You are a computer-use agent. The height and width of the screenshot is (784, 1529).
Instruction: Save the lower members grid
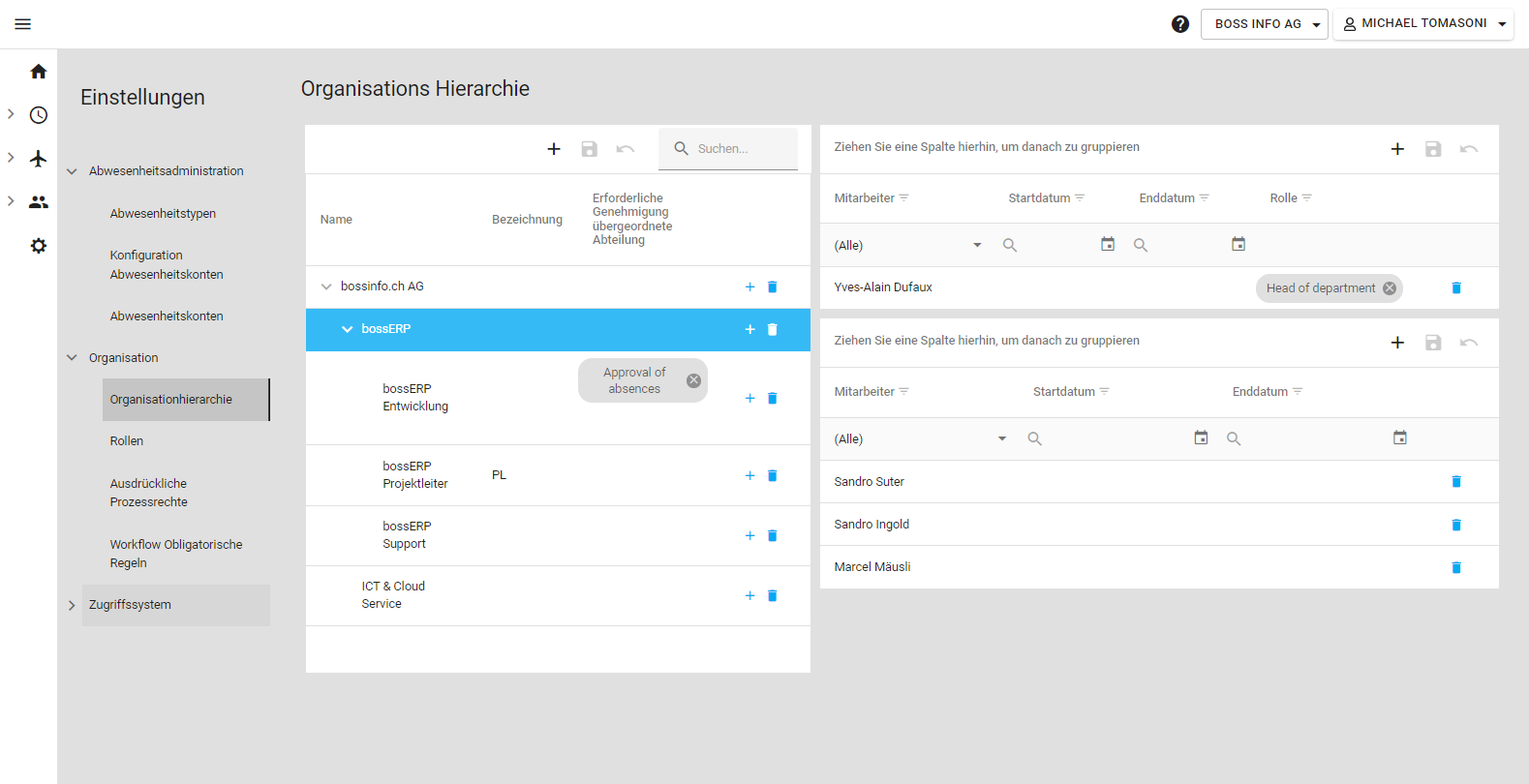pos(1433,343)
